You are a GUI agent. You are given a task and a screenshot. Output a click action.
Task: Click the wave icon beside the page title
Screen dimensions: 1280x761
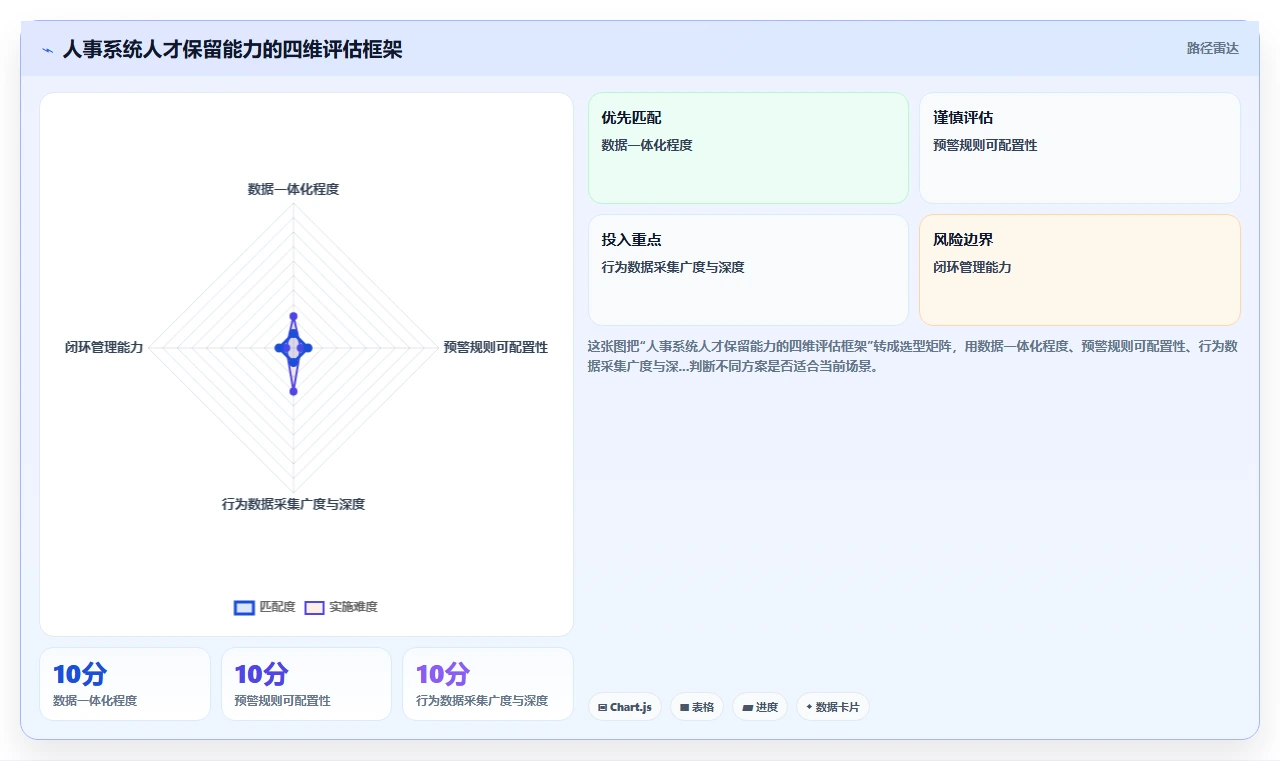[x=47, y=50]
